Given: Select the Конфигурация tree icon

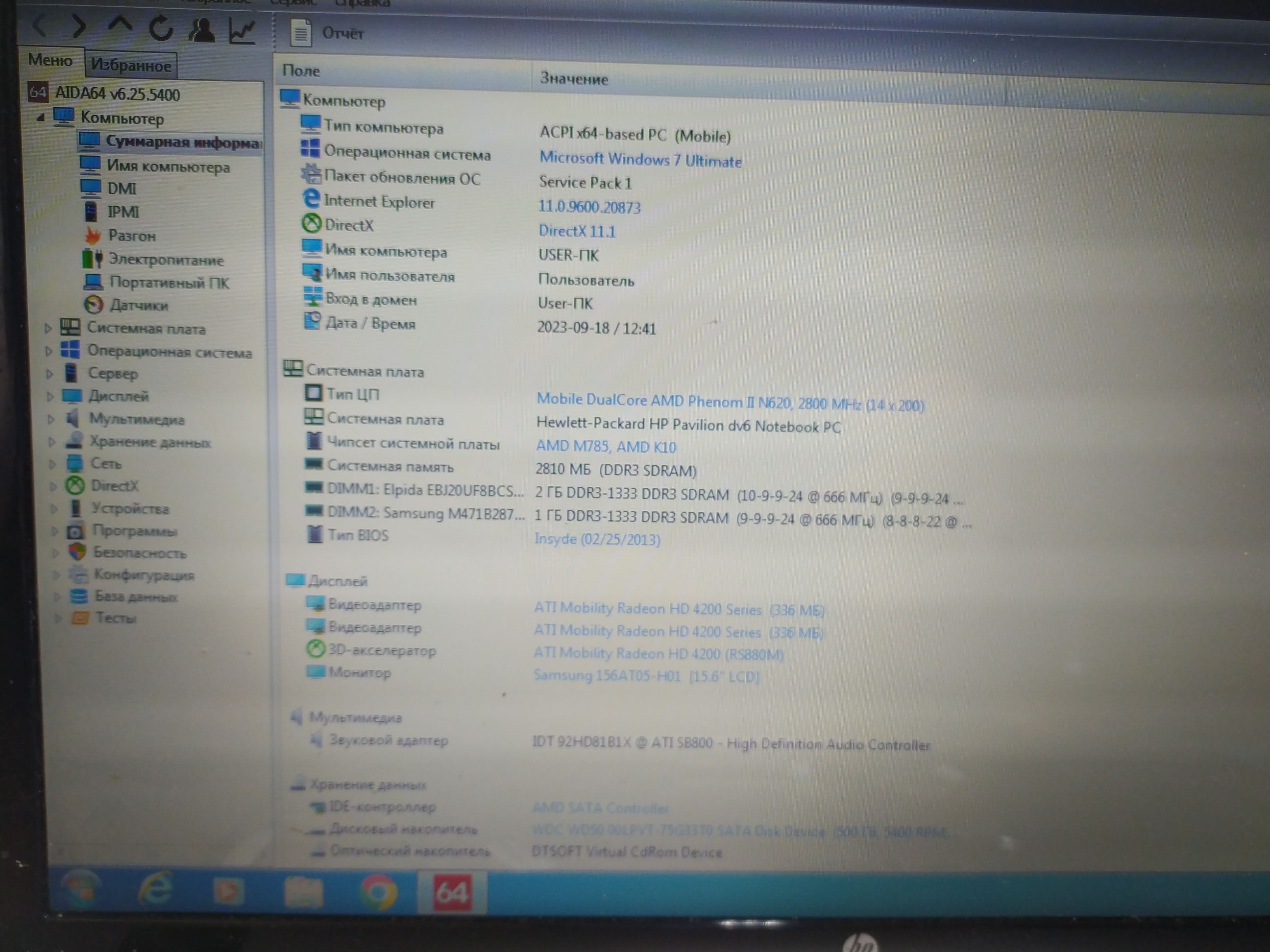Looking at the screenshot, I should tap(78, 574).
